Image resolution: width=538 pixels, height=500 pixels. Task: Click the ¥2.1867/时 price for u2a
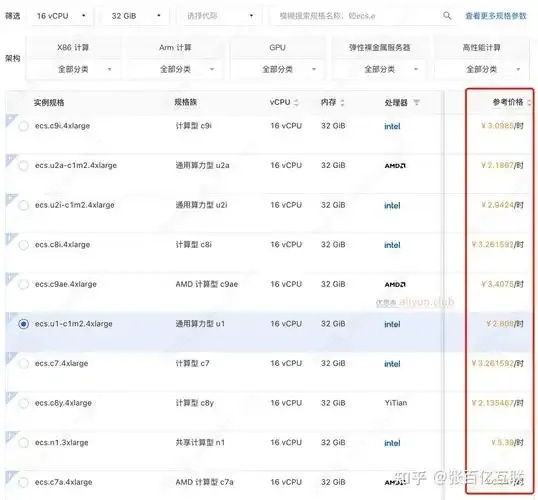(502, 165)
